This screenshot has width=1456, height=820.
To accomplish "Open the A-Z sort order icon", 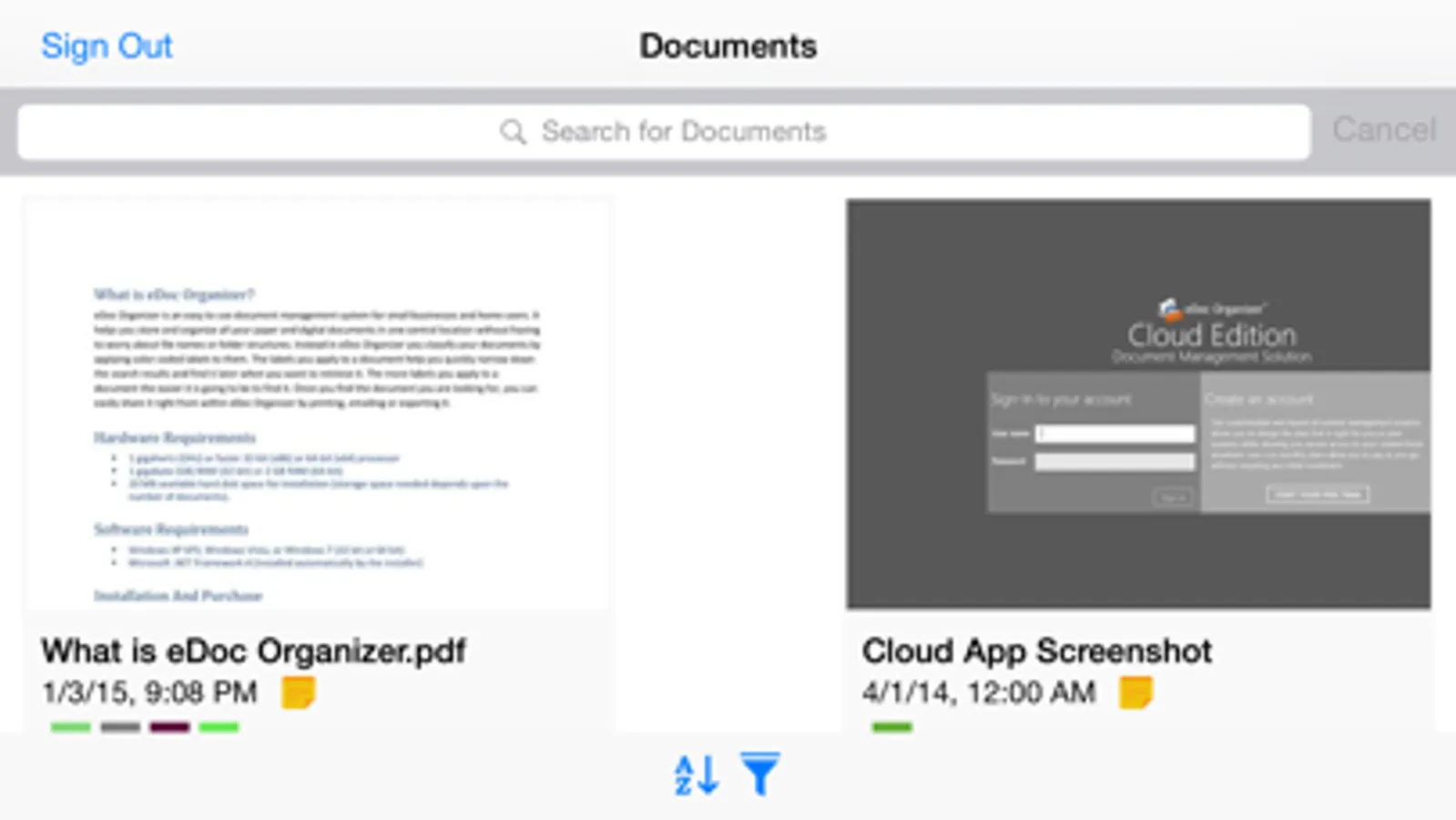I will (x=697, y=775).
